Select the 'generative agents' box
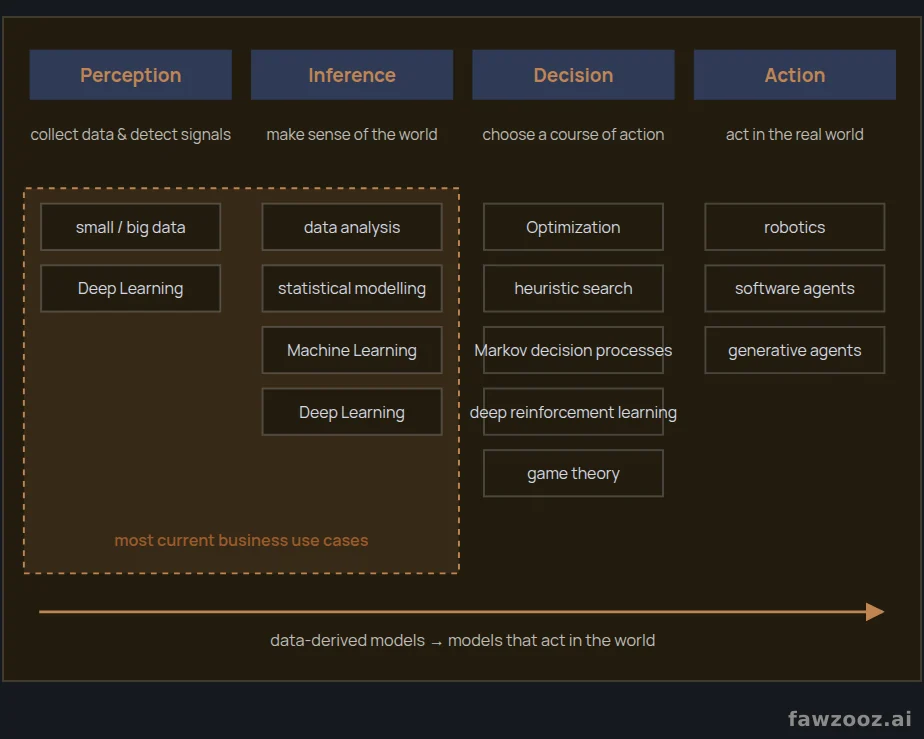This screenshot has width=924, height=739. [795, 350]
